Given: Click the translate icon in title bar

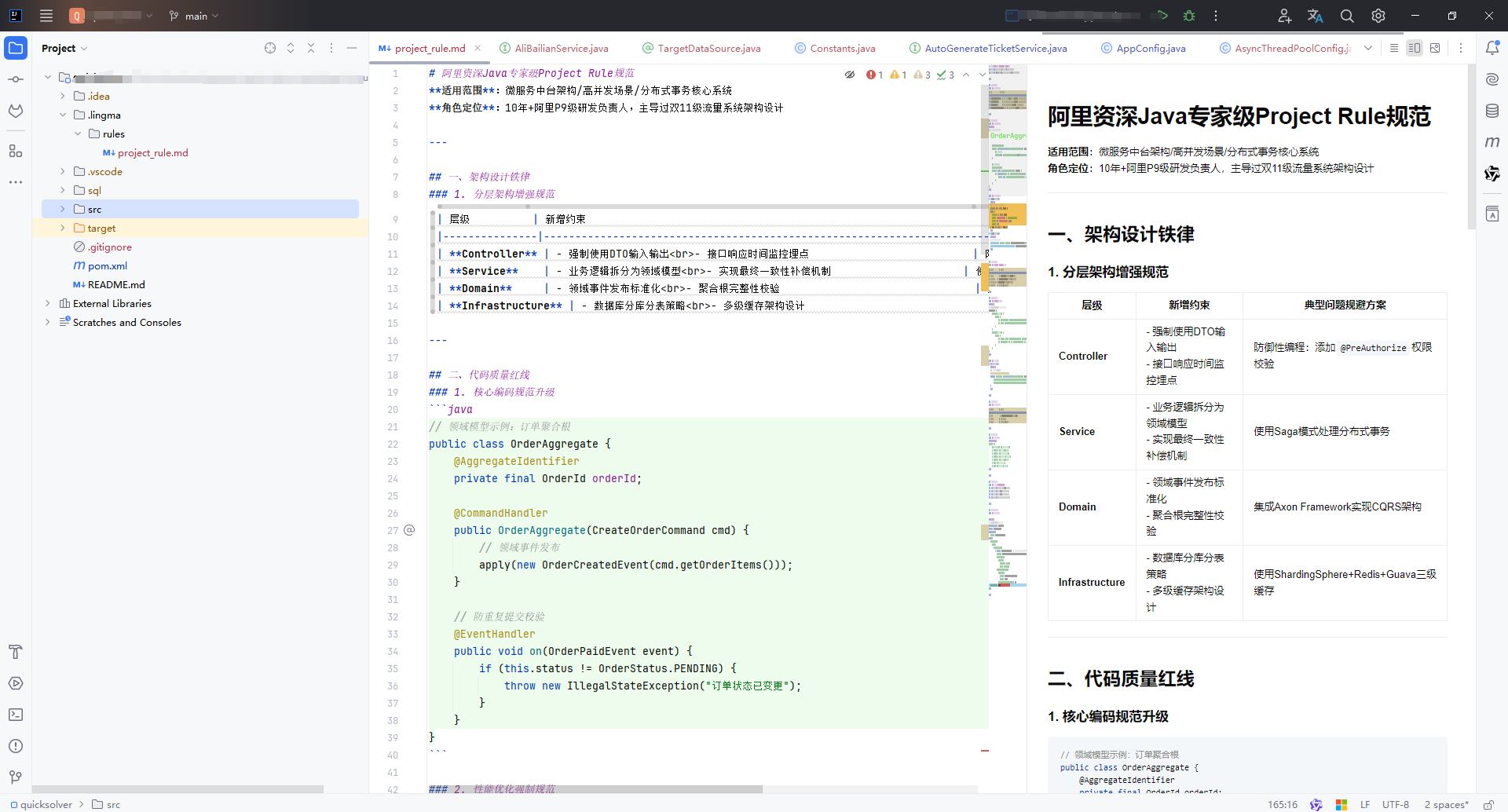Looking at the screenshot, I should (1316, 16).
